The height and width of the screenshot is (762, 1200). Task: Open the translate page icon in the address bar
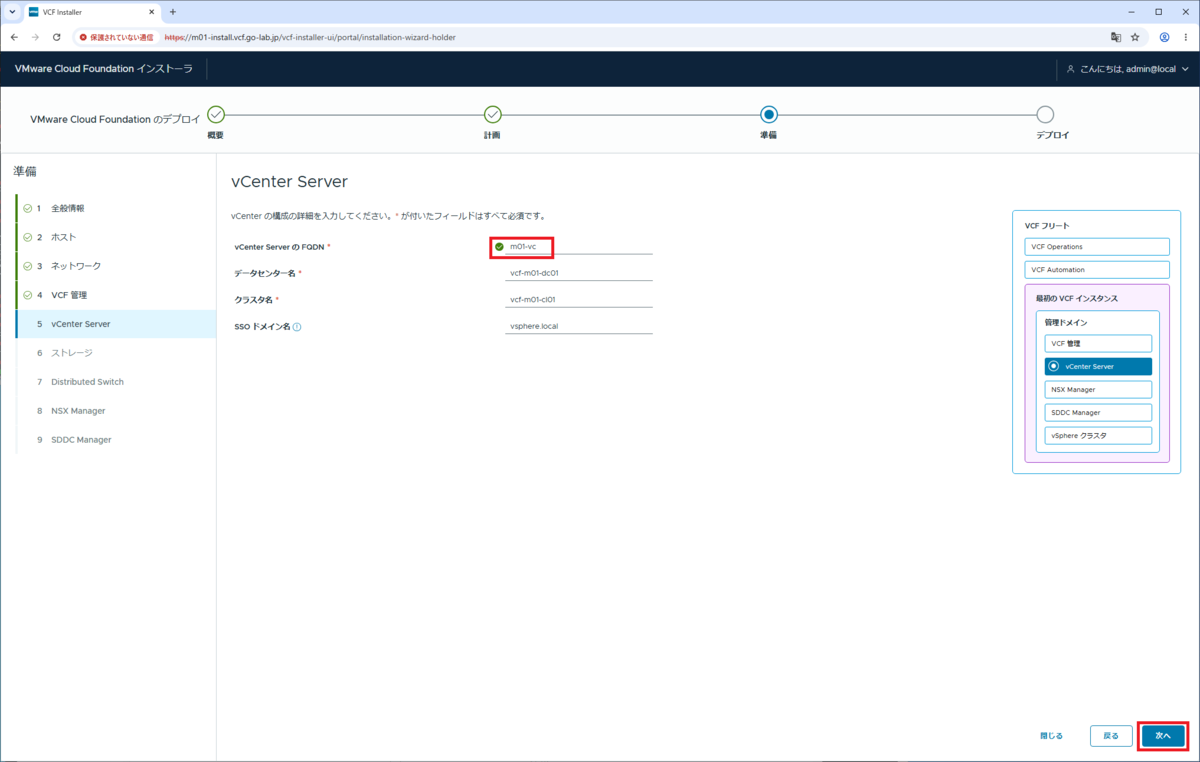(x=1116, y=37)
